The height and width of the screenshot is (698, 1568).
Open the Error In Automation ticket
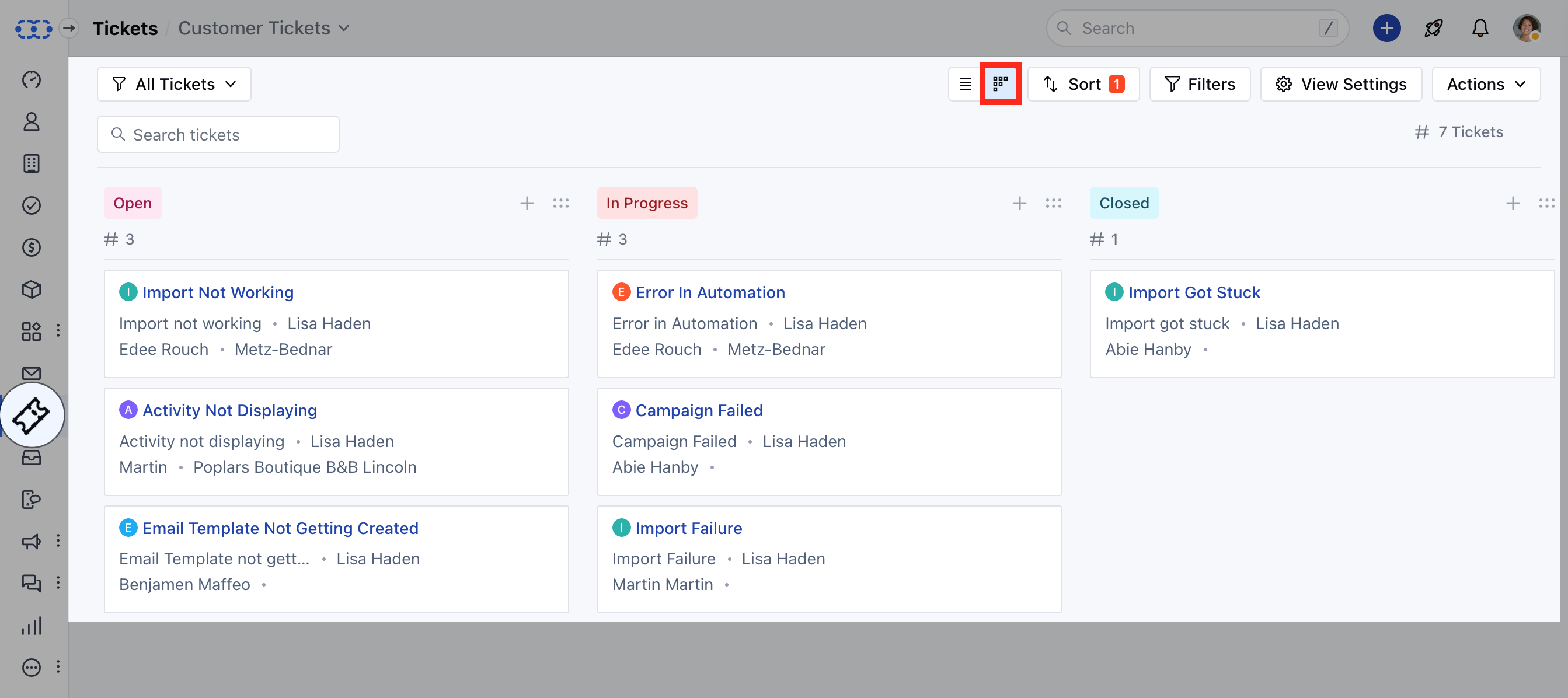coord(710,293)
